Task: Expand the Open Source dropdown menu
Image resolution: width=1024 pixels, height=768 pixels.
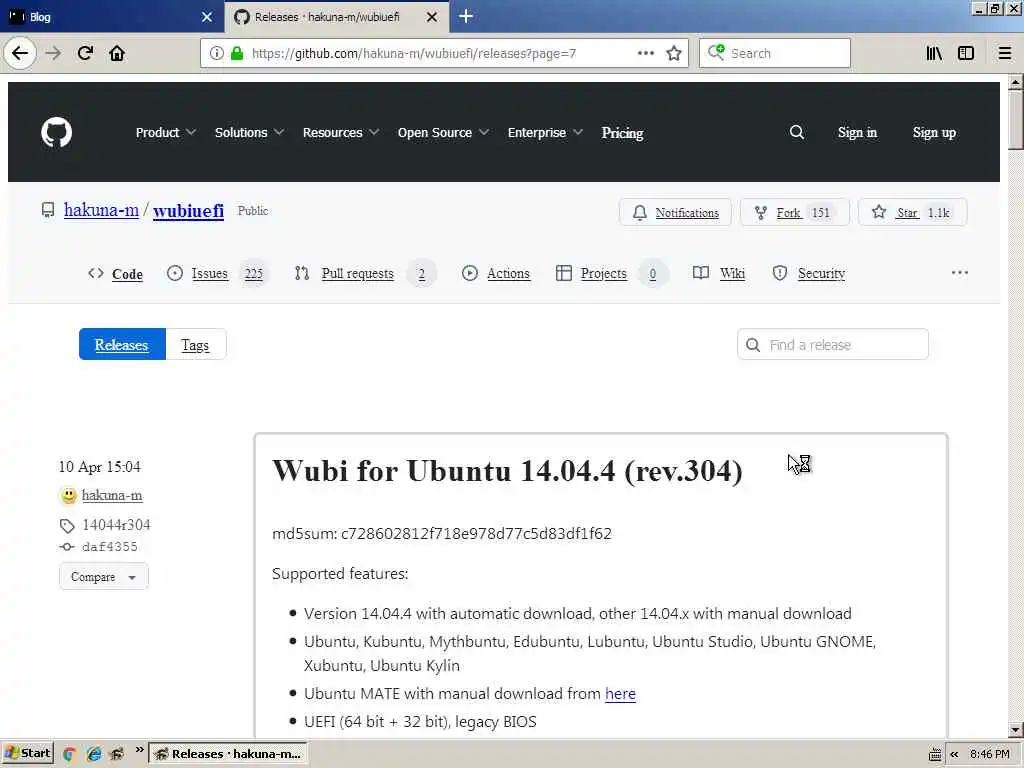Action: point(443,132)
